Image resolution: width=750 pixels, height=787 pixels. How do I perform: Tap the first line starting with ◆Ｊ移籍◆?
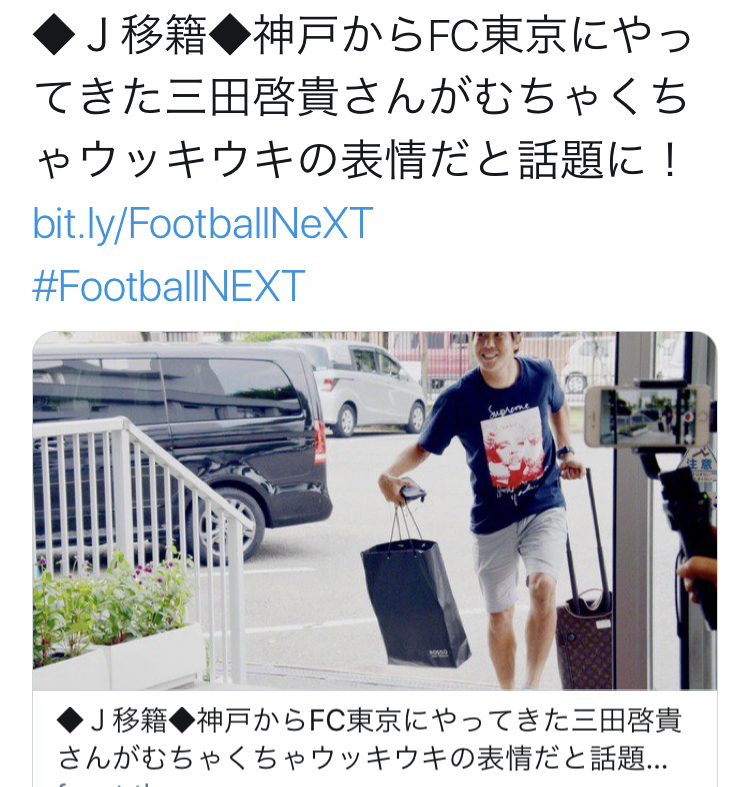click(x=362, y=36)
